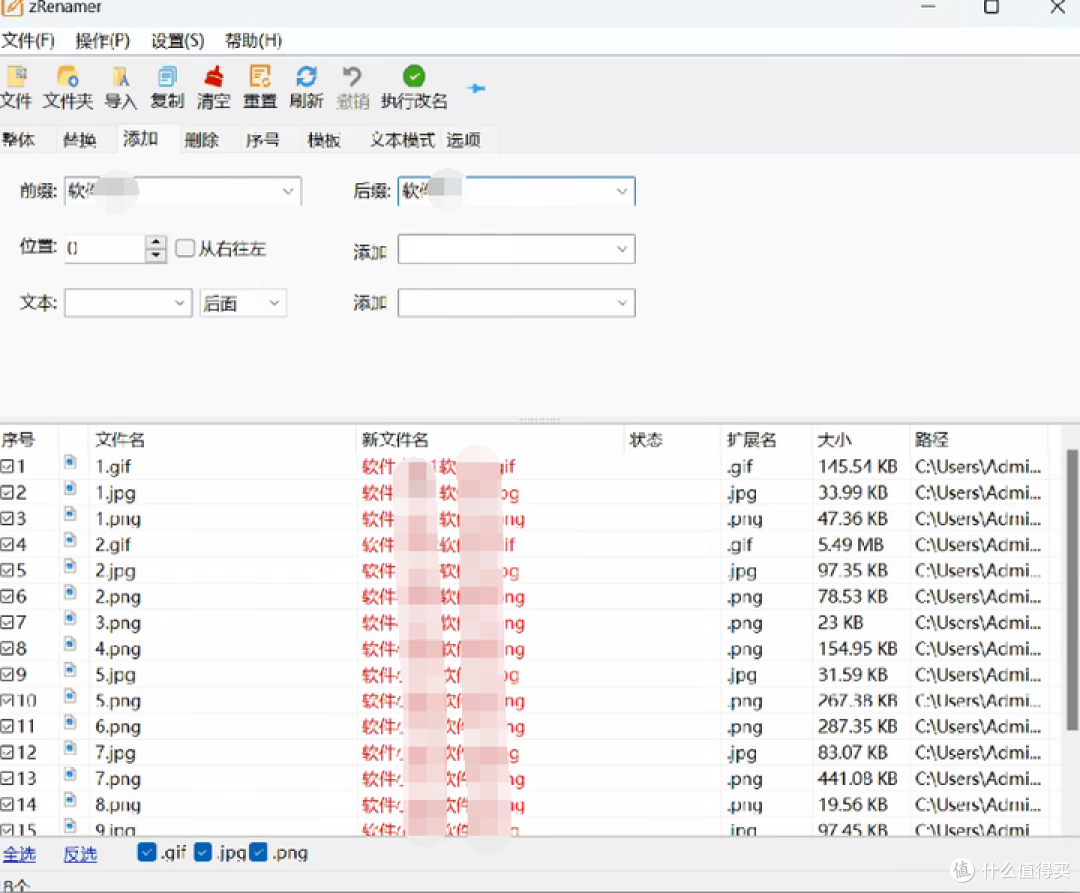1080x893 pixels.
Task: Sort by the 扩展名 column header
Action: (x=765, y=439)
